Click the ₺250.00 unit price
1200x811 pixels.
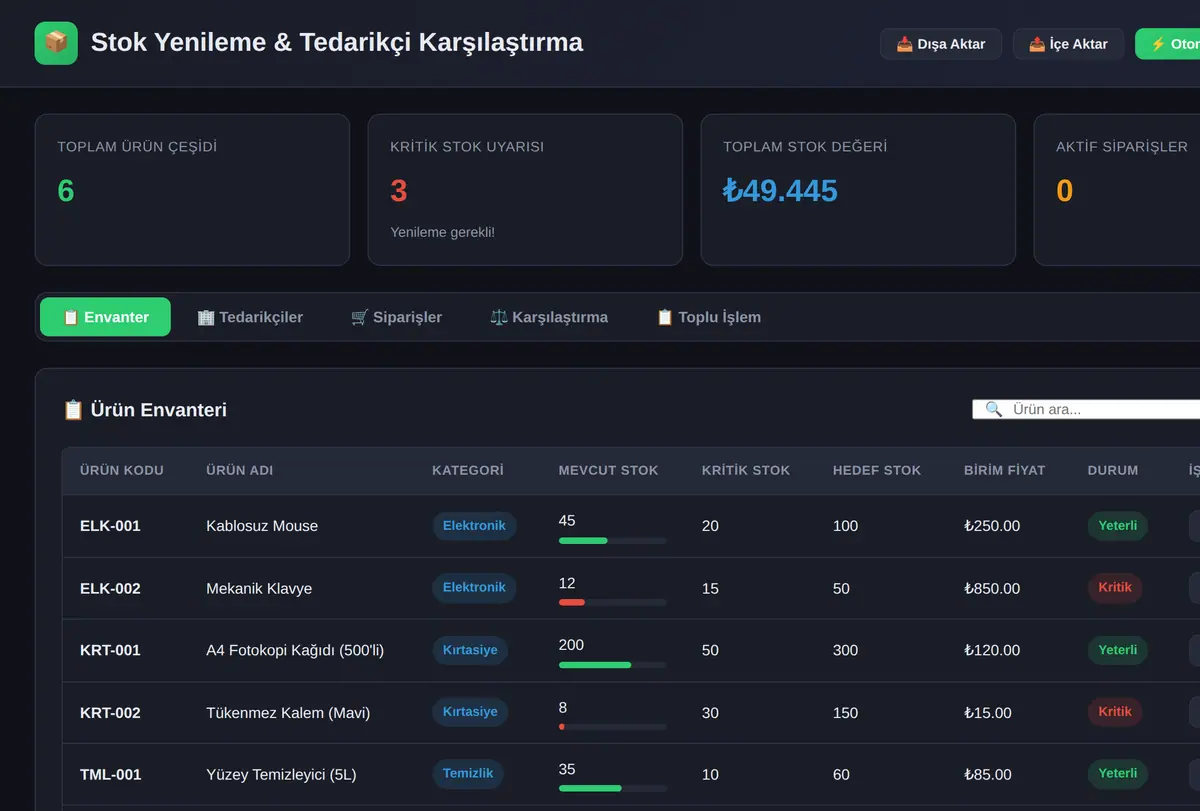(x=992, y=526)
